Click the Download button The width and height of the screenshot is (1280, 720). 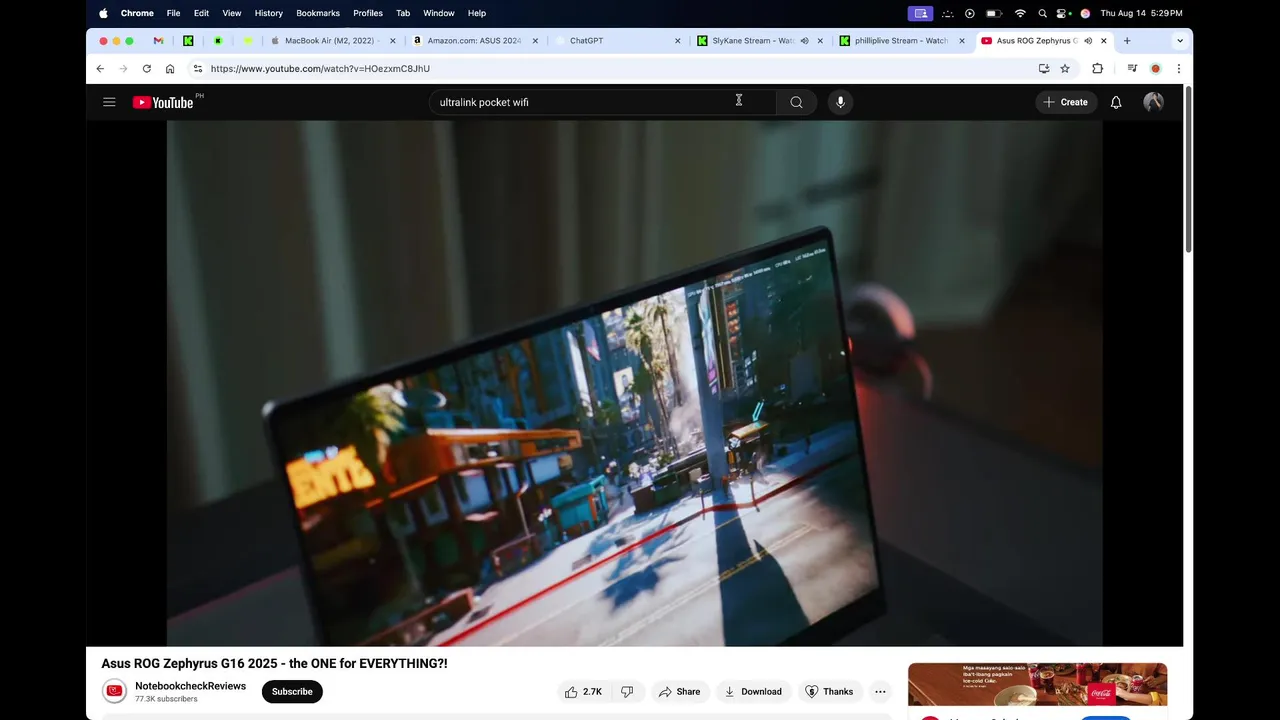tap(753, 691)
